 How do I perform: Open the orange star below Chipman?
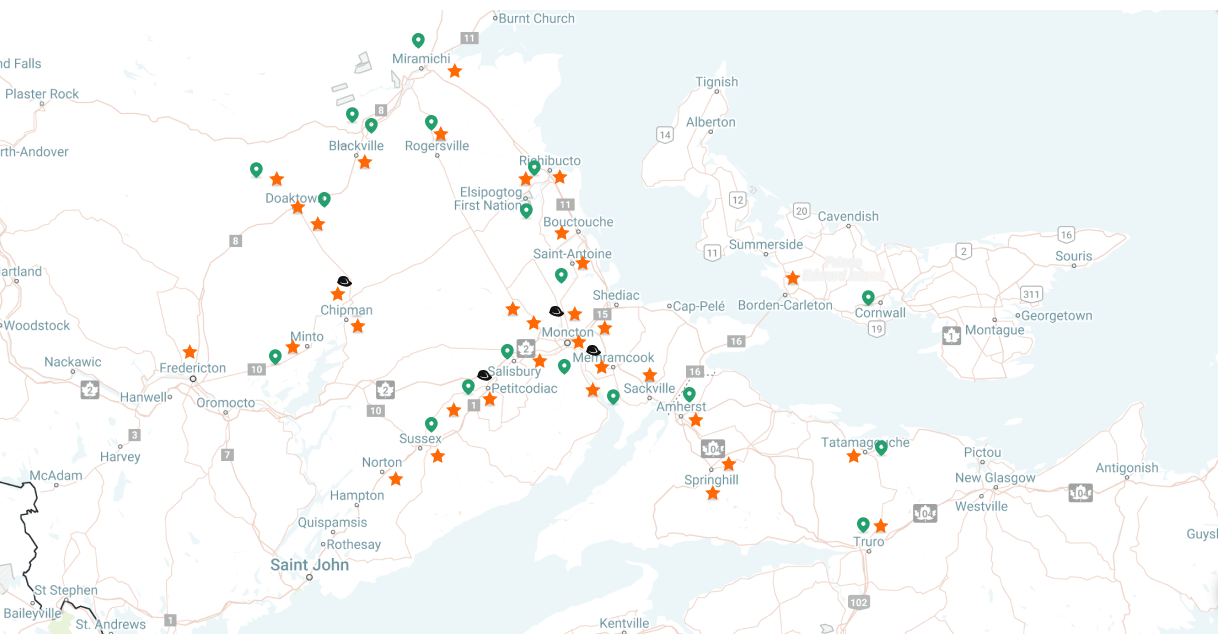tap(358, 326)
